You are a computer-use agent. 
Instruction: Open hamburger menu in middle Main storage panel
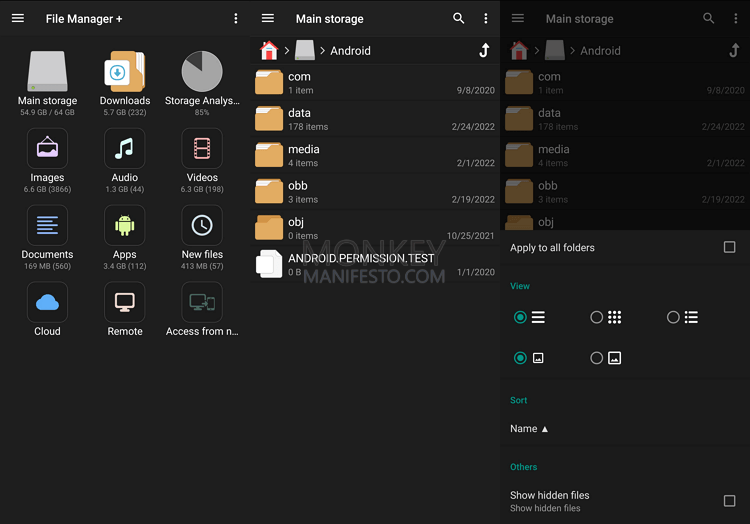268,18
